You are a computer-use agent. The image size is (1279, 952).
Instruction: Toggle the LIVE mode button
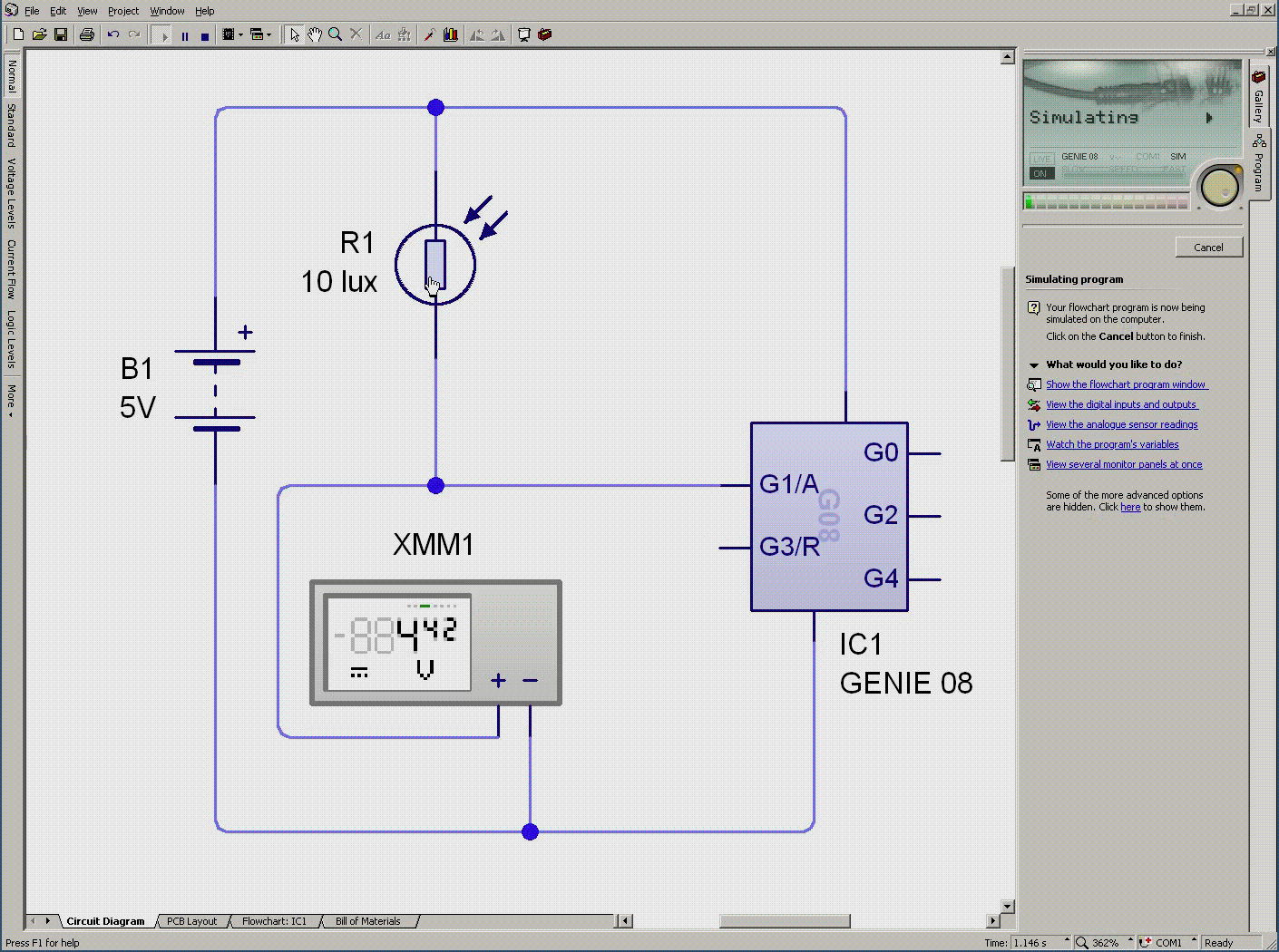pos(1040,159)
